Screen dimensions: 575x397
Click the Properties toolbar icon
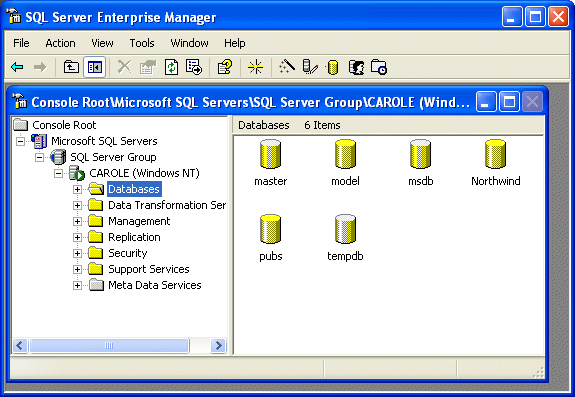coord(148,67)
